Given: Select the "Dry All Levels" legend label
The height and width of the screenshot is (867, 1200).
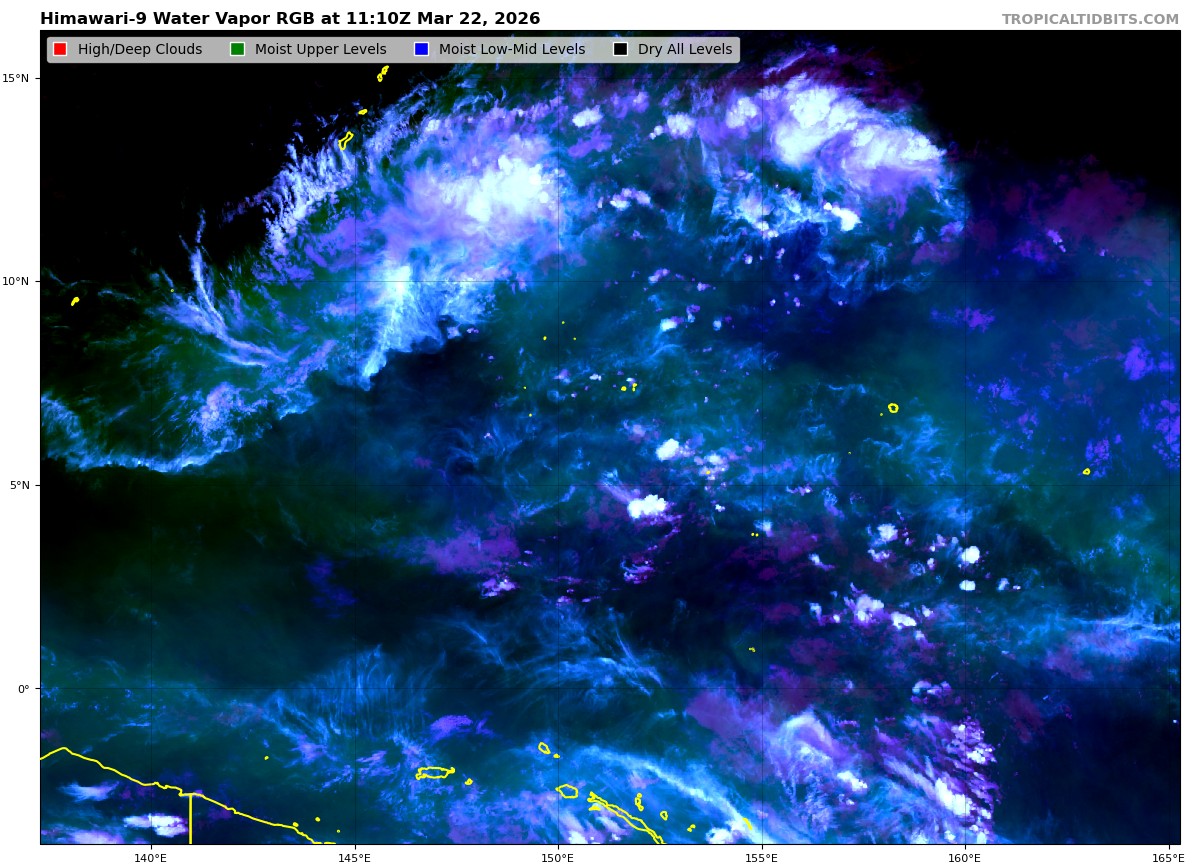Looking at the screenshot, I should point(685,49).
